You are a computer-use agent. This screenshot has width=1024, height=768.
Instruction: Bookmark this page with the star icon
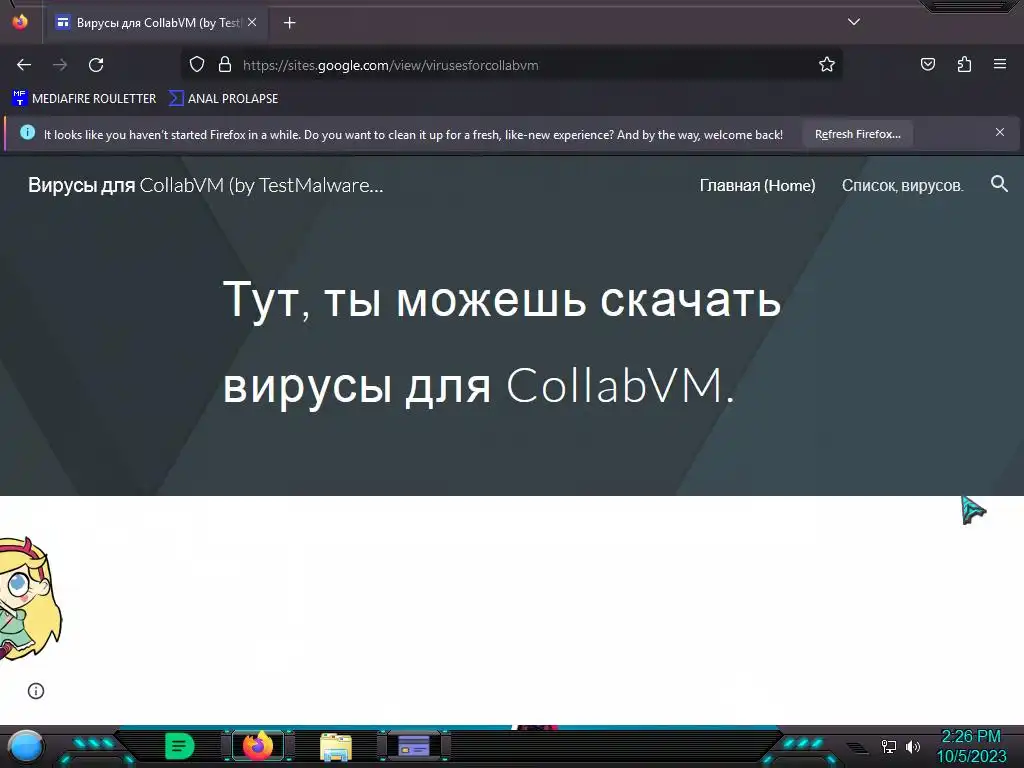point(827,64)
